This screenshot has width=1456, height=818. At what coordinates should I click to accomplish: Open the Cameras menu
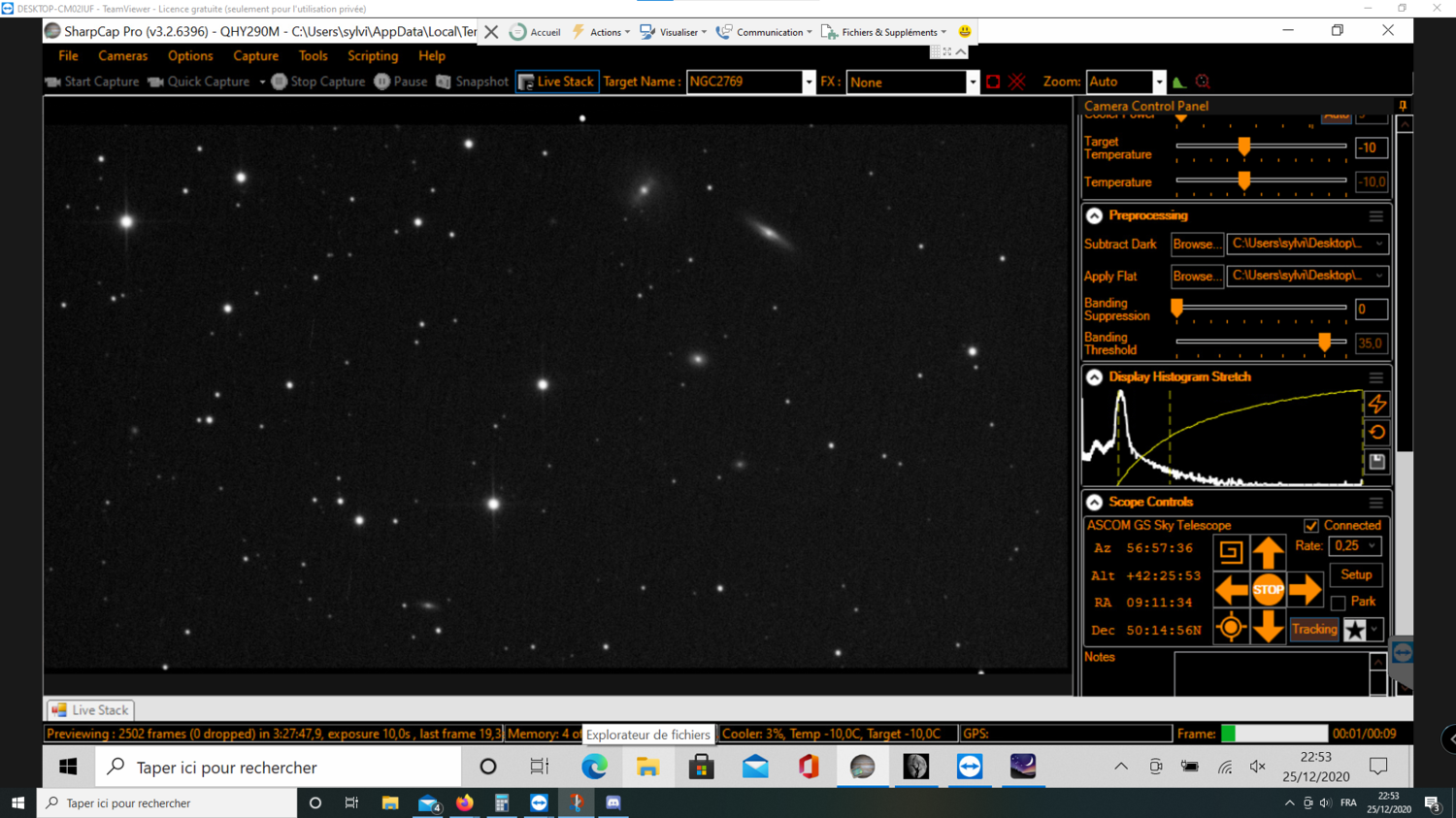[122, 56]
